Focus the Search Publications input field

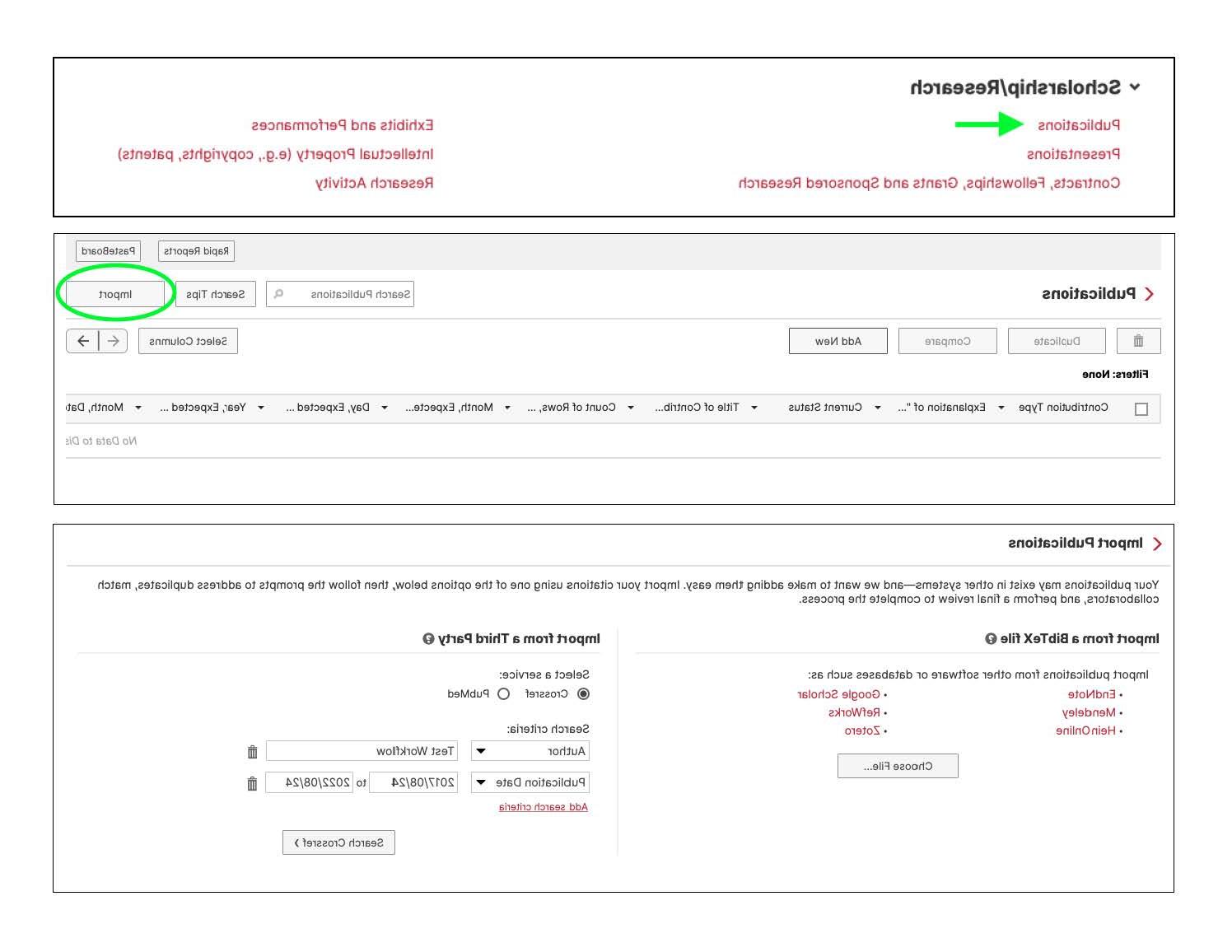coord(340,294)
